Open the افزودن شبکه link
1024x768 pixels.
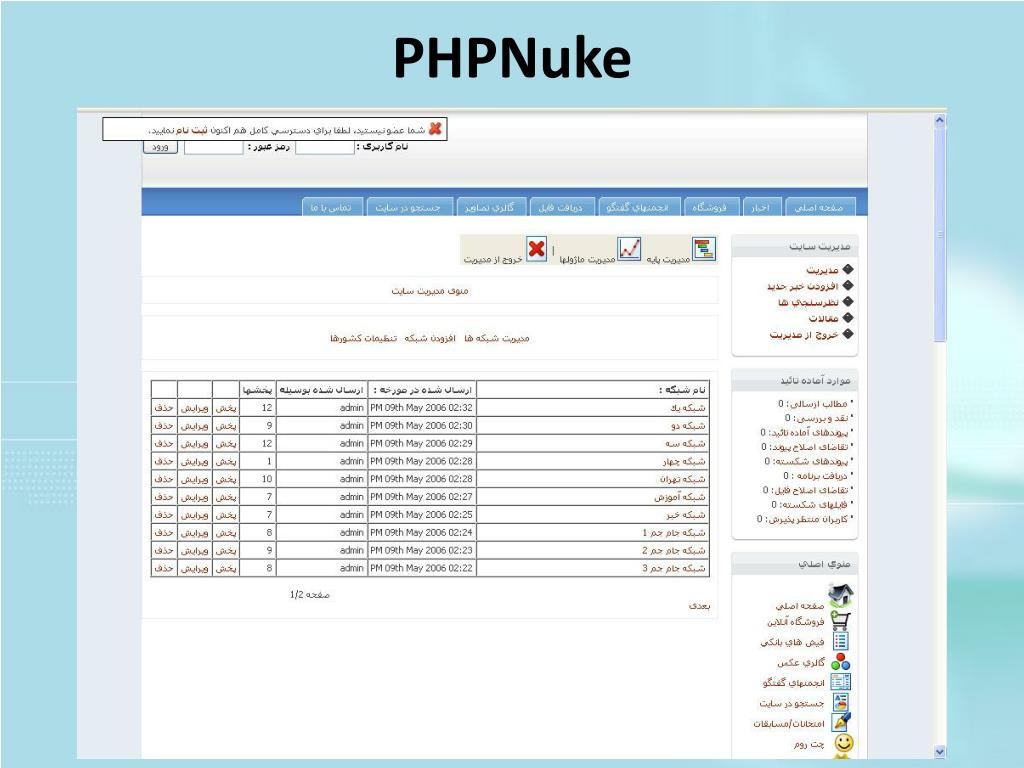coord(430,338)
